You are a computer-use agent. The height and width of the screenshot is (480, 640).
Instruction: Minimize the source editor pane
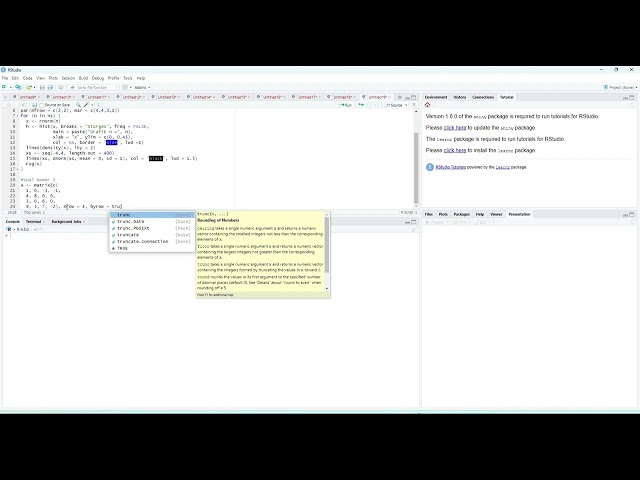407,97
